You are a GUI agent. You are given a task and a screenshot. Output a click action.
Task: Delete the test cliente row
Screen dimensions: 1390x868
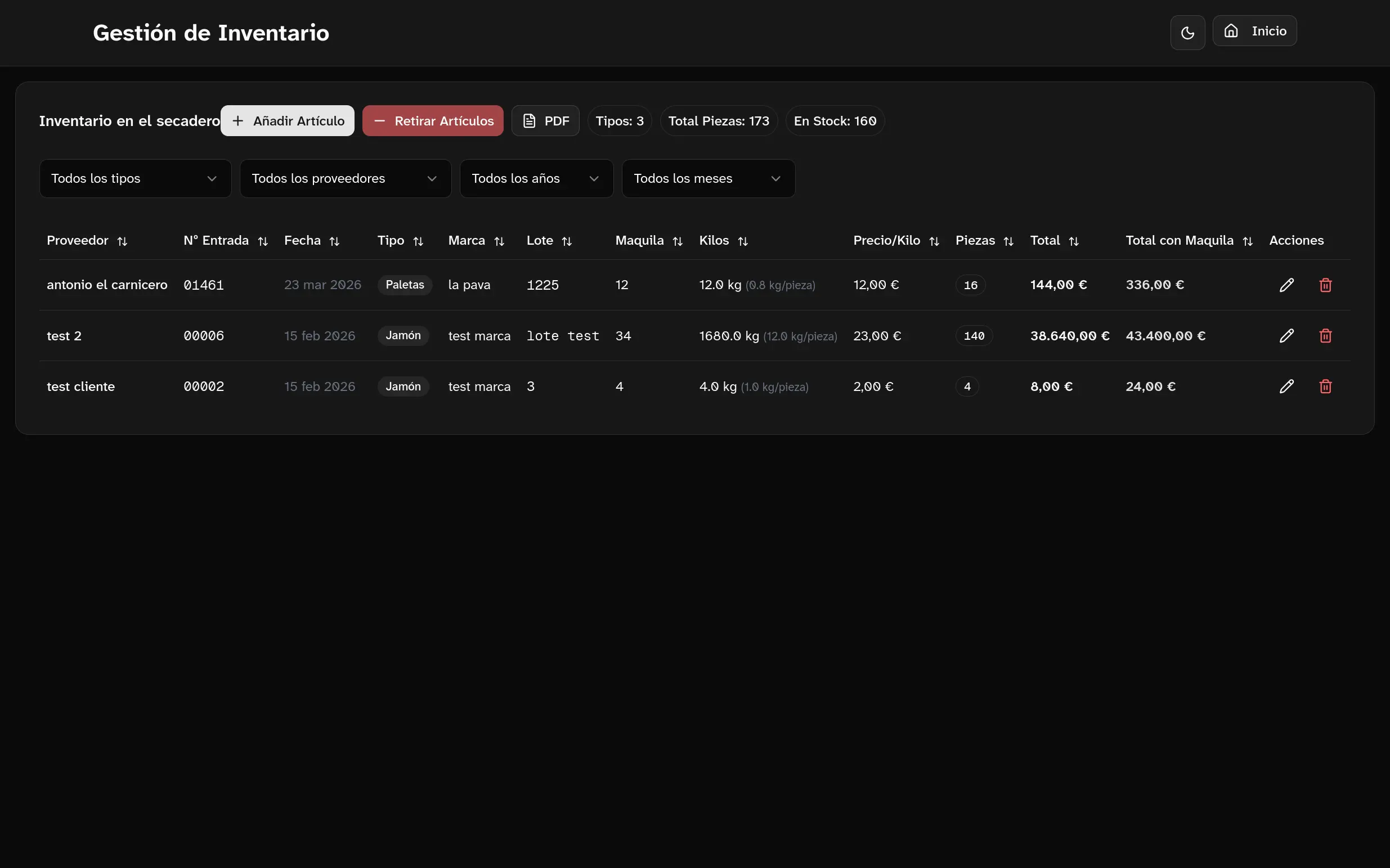click(1325, 386)
